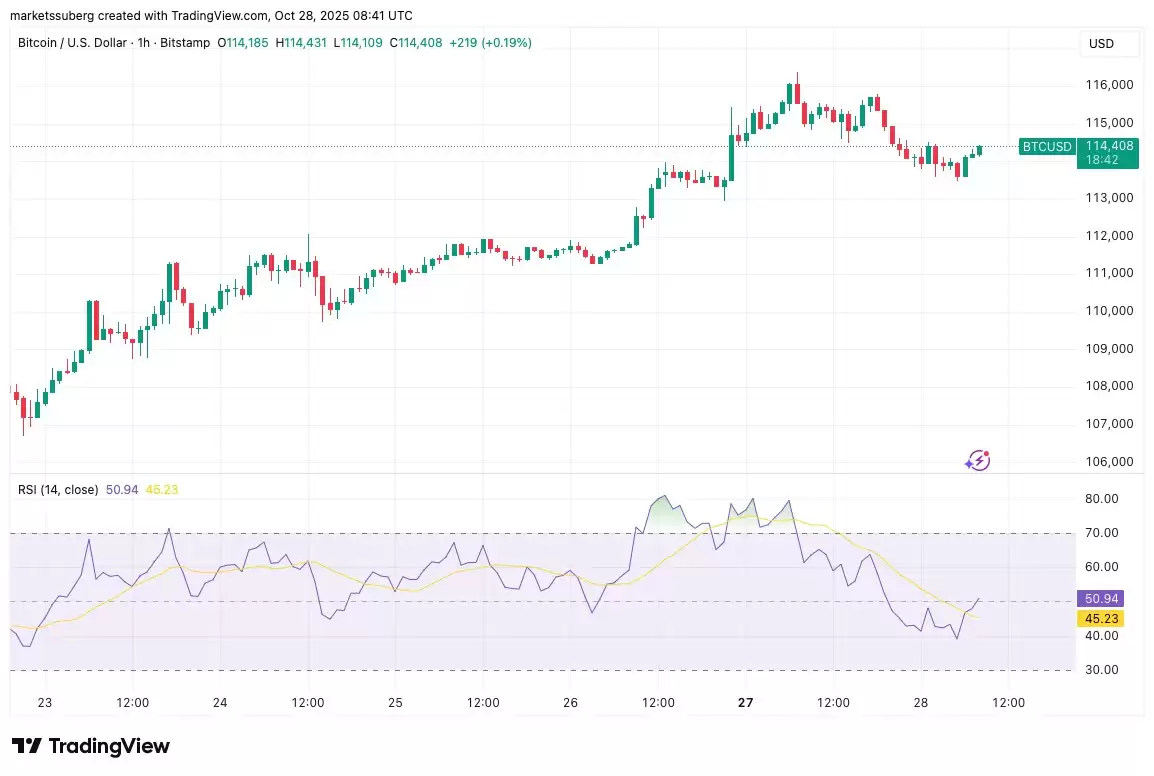Click the AI lightning spark icon on the chart
1154x776 pixels.
[977, 460]
